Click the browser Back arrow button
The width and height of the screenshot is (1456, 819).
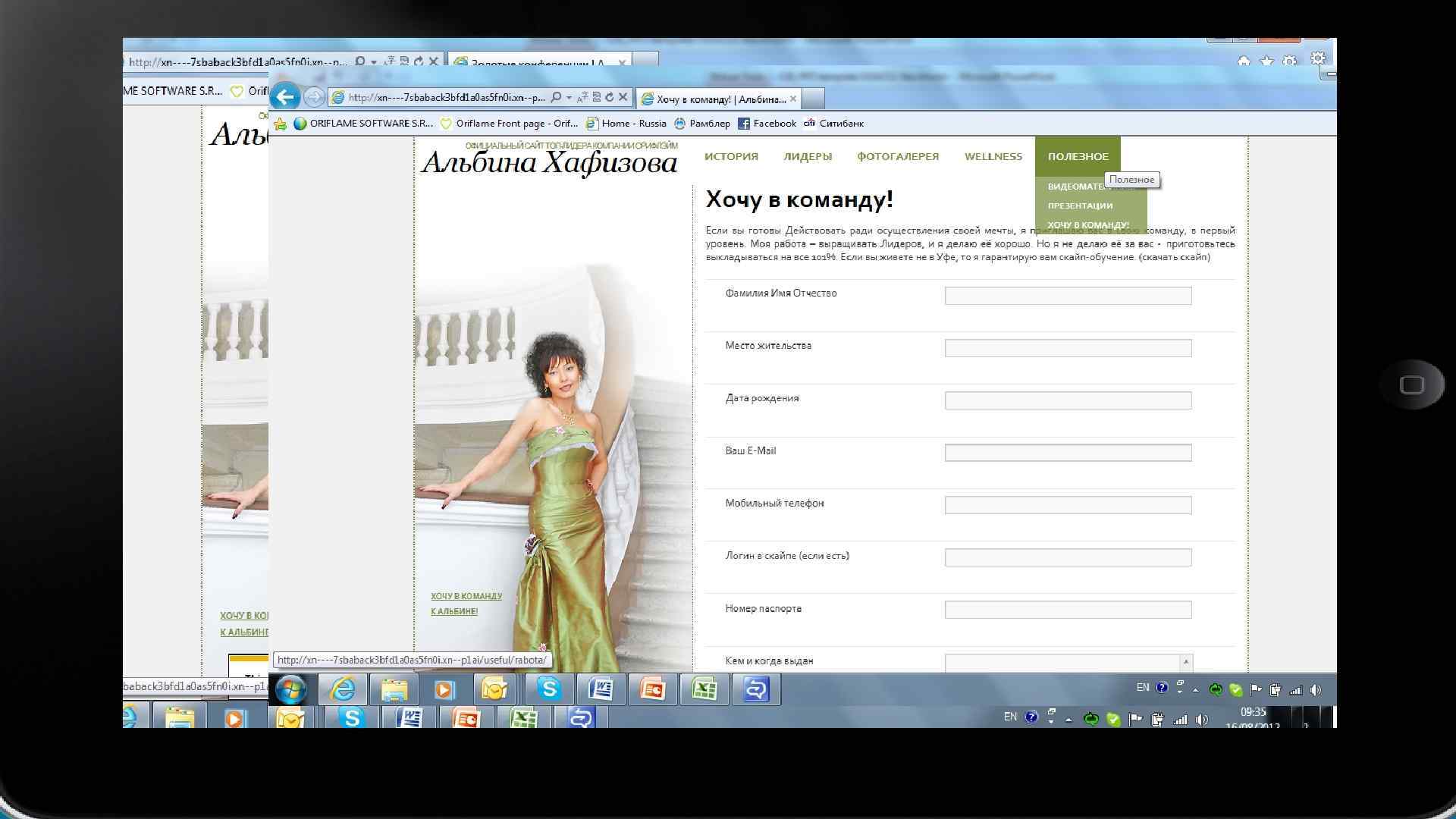point(285,97)
